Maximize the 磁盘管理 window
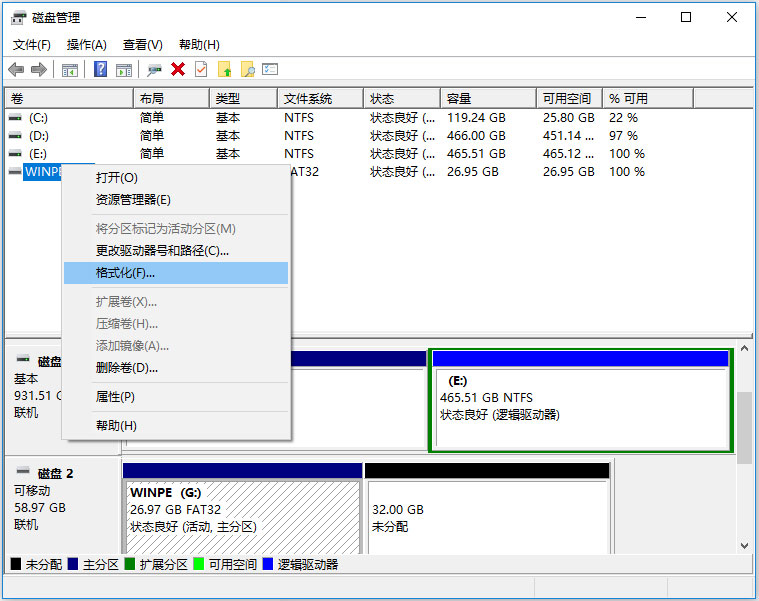759x601 pixels. tap(686, 17)
